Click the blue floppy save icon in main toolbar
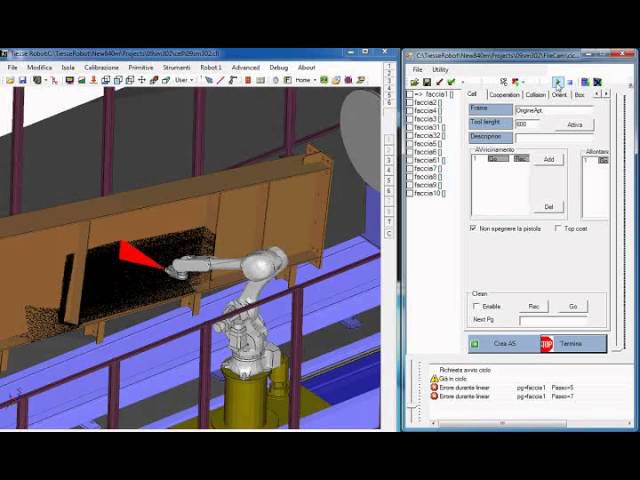Image resolution: width=640 pixels, height=480 pixels. point(22,80)
